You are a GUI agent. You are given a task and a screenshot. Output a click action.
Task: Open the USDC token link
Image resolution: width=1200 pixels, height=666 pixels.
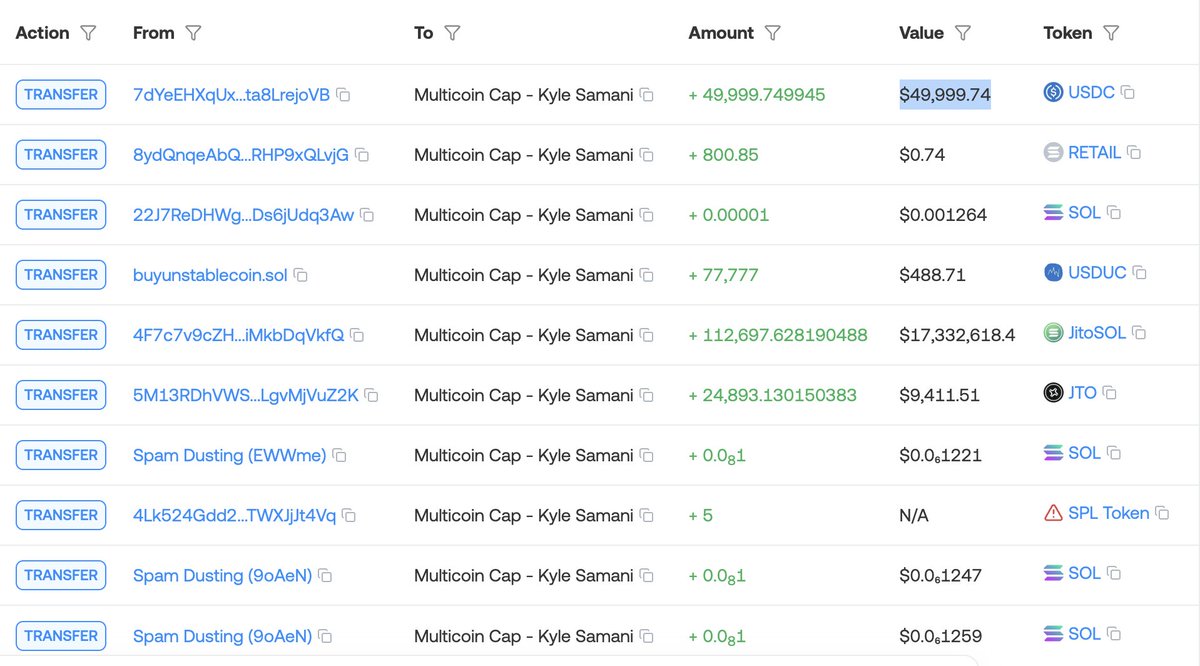(1091, 92)
